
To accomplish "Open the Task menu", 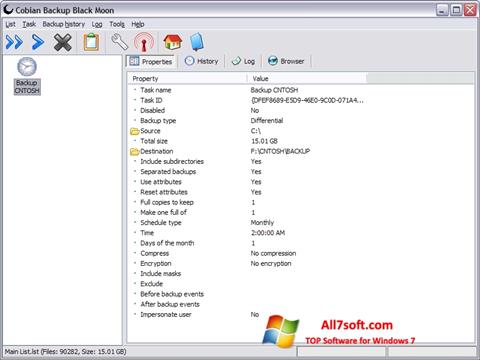I will pyautogui.click(x=29, y=24).
